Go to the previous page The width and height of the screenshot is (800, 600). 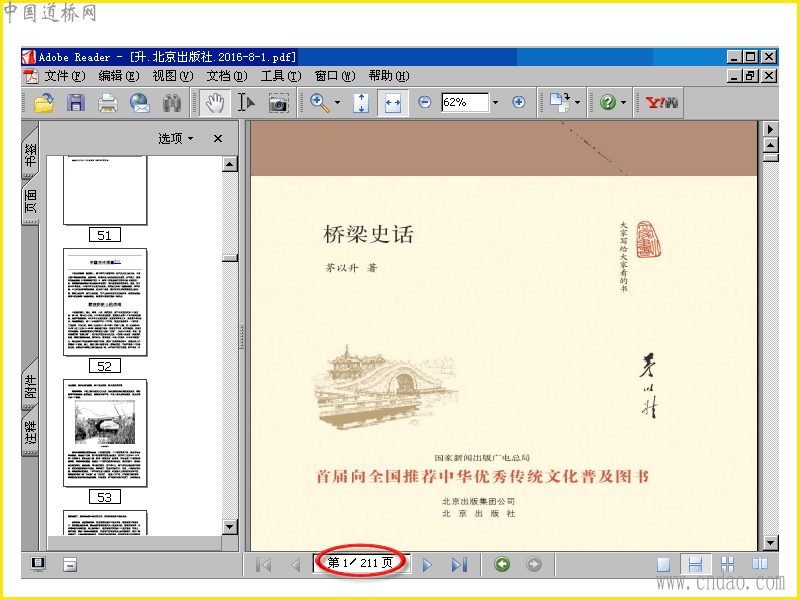click(295, 564)
